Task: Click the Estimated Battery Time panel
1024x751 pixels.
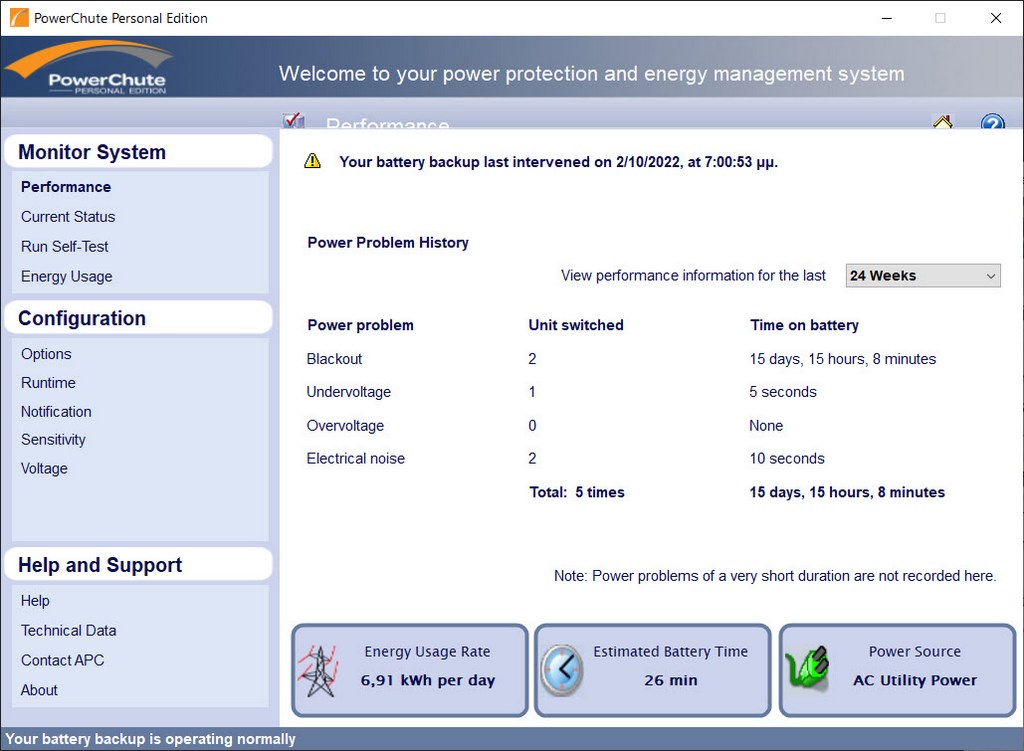Action: pos(653,670)
